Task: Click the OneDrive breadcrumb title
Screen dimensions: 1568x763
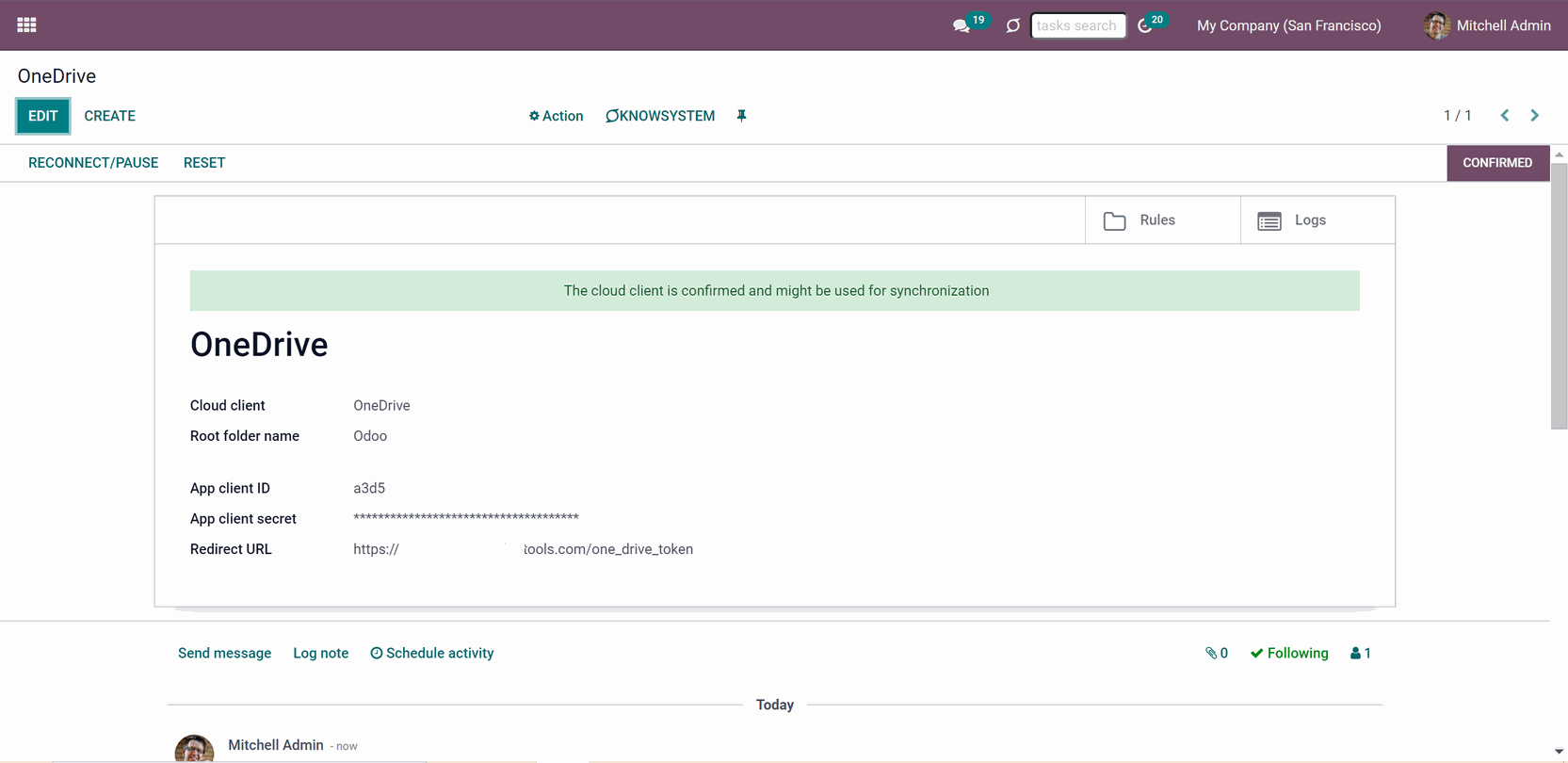Action: tap(57, 76)
